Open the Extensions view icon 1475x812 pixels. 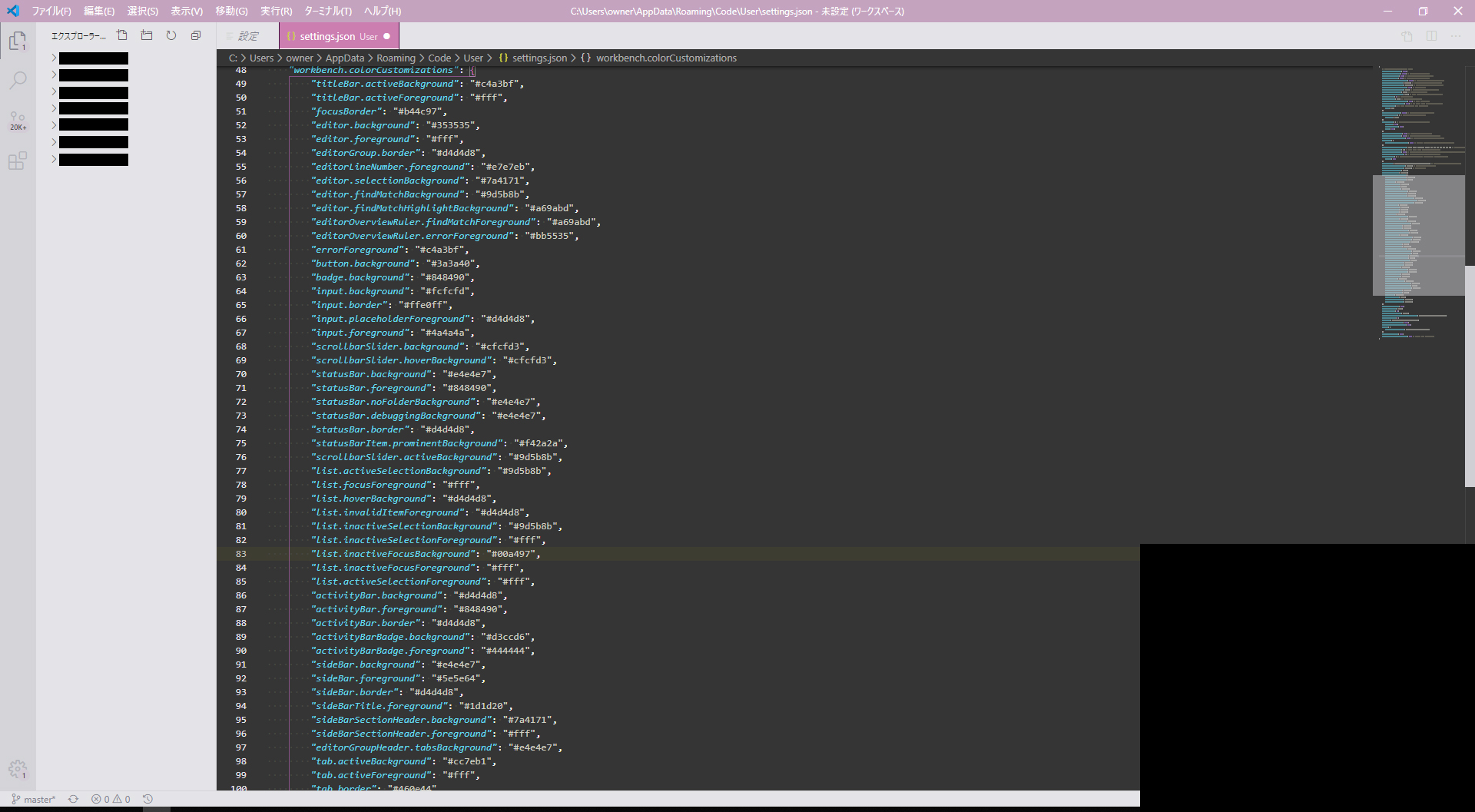[x=18, y=161]
